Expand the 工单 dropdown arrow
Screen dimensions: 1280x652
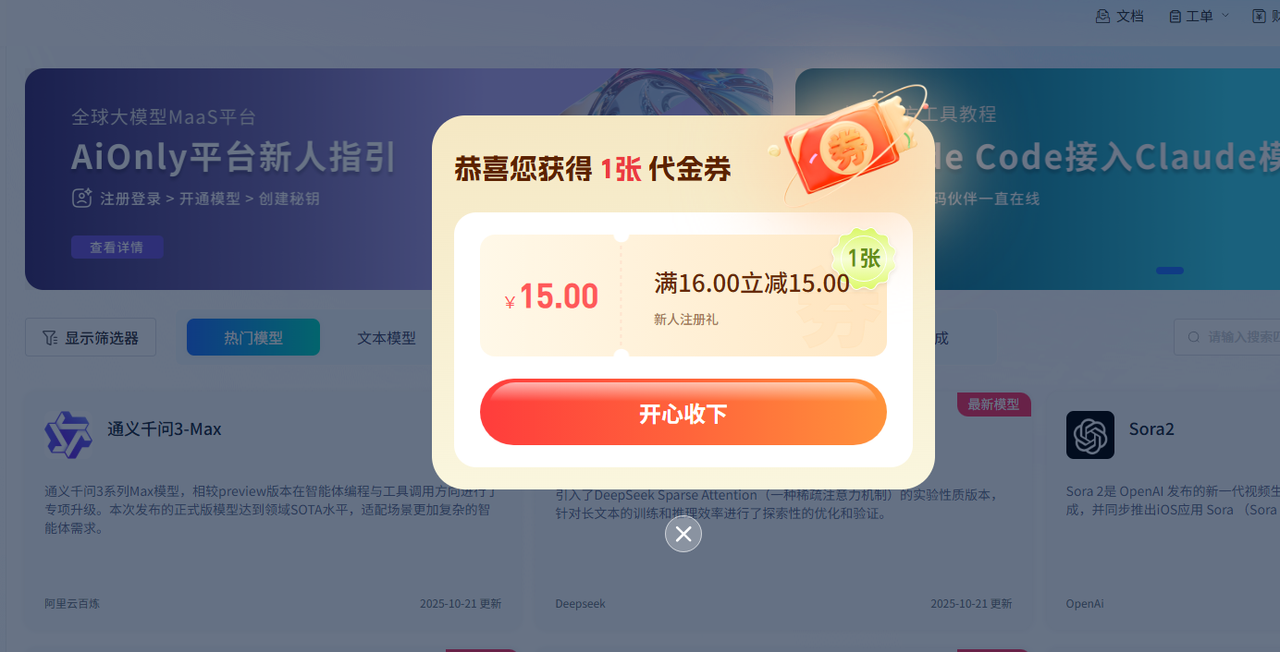(1225, 15)
